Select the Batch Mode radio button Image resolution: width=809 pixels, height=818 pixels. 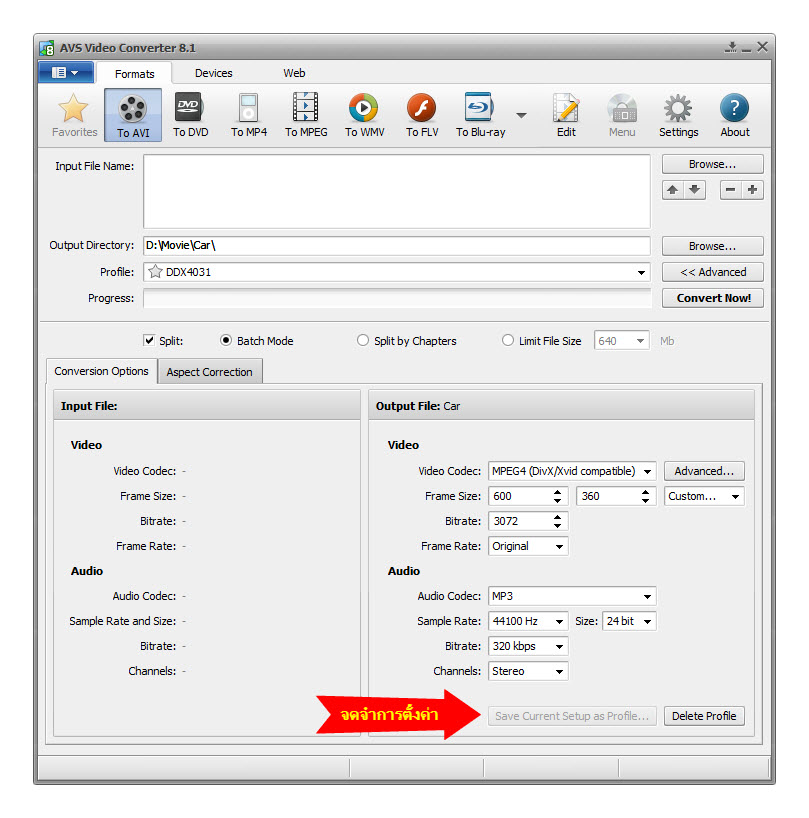[226, 340]
